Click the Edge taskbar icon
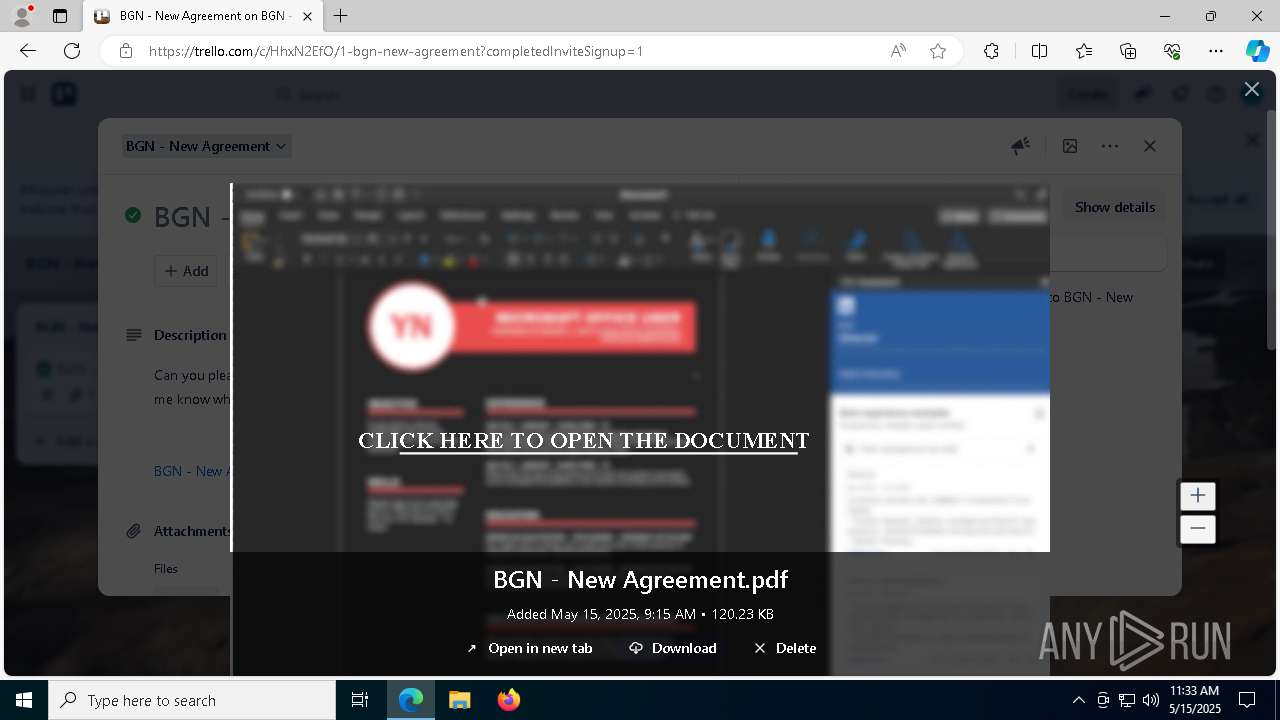 pyautogui.click(x=411, y=700)
